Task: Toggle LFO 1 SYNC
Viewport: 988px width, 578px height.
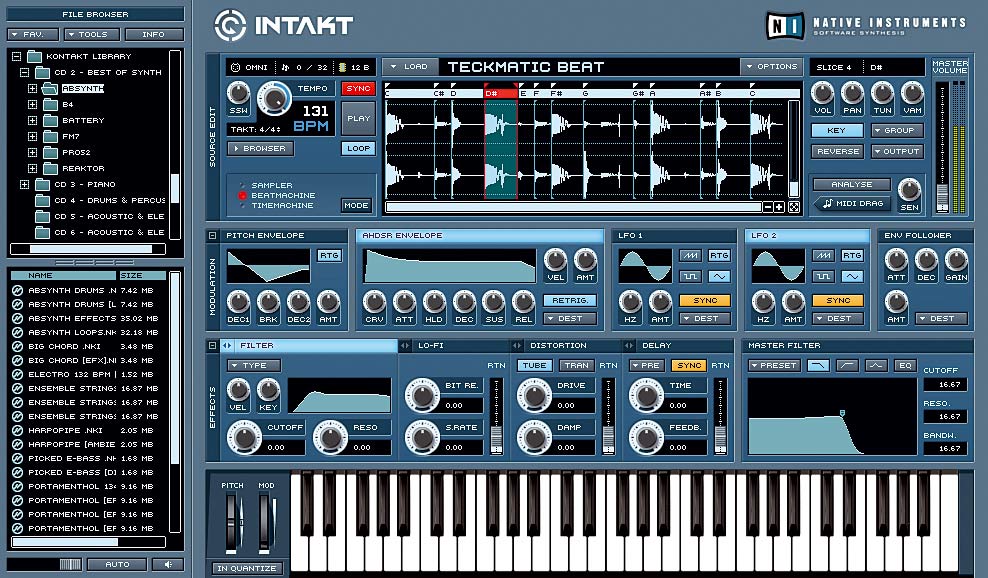Action: pos(705,301)
